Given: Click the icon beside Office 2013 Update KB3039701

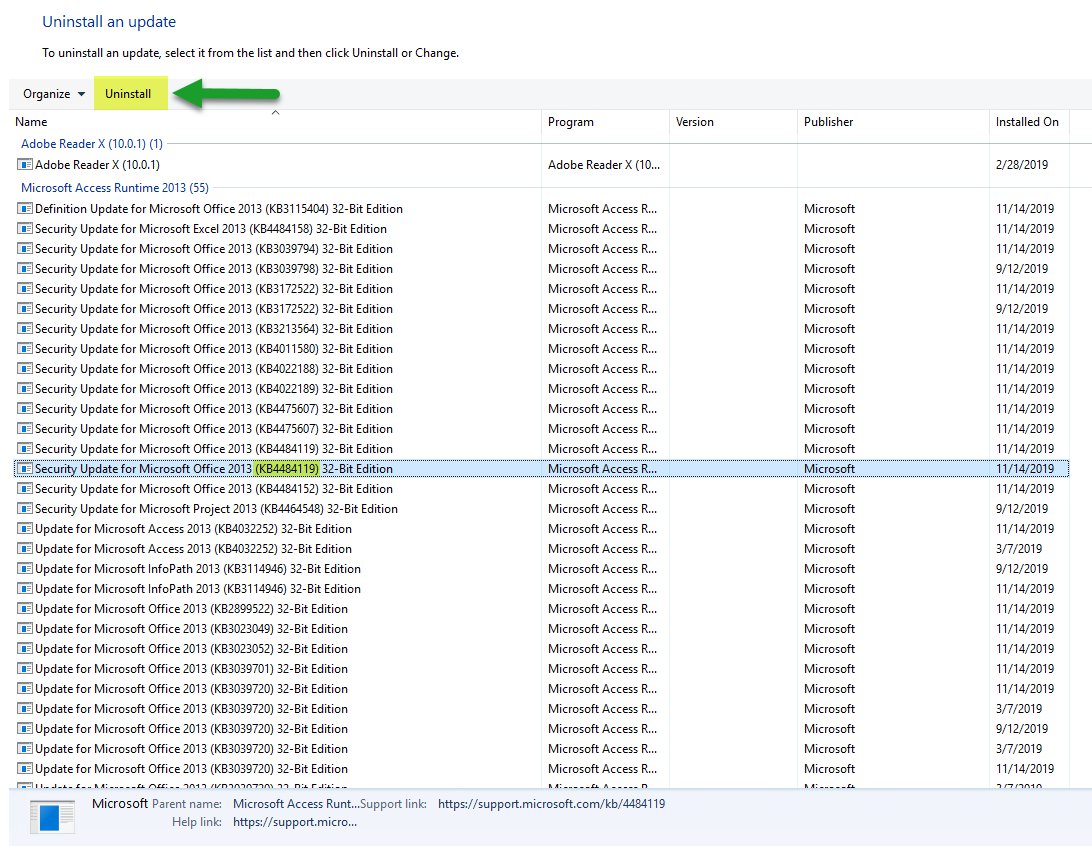Looking at the screenshot, I should (x=24, y=669).
